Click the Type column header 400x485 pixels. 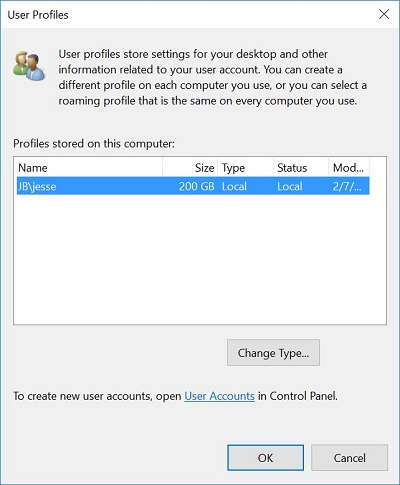(x=245, y=168)
